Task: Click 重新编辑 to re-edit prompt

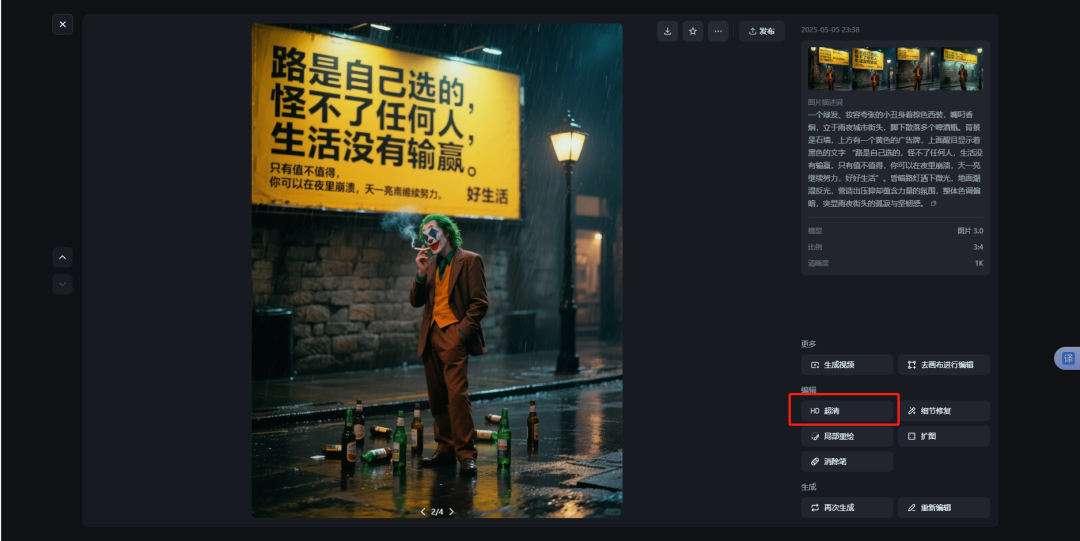Action: pyautogui.click(x=944, y=507)
